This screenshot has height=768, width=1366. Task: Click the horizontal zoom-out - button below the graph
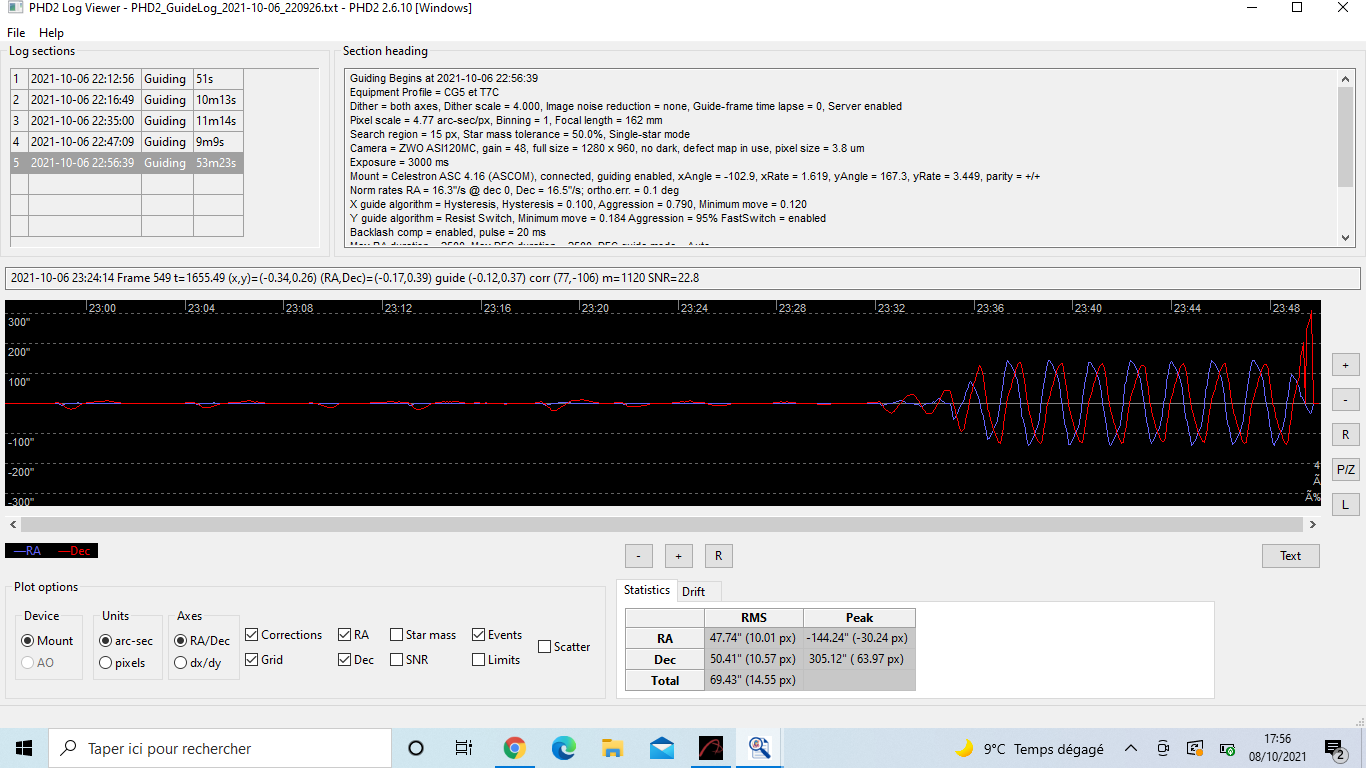coord(638,556)
